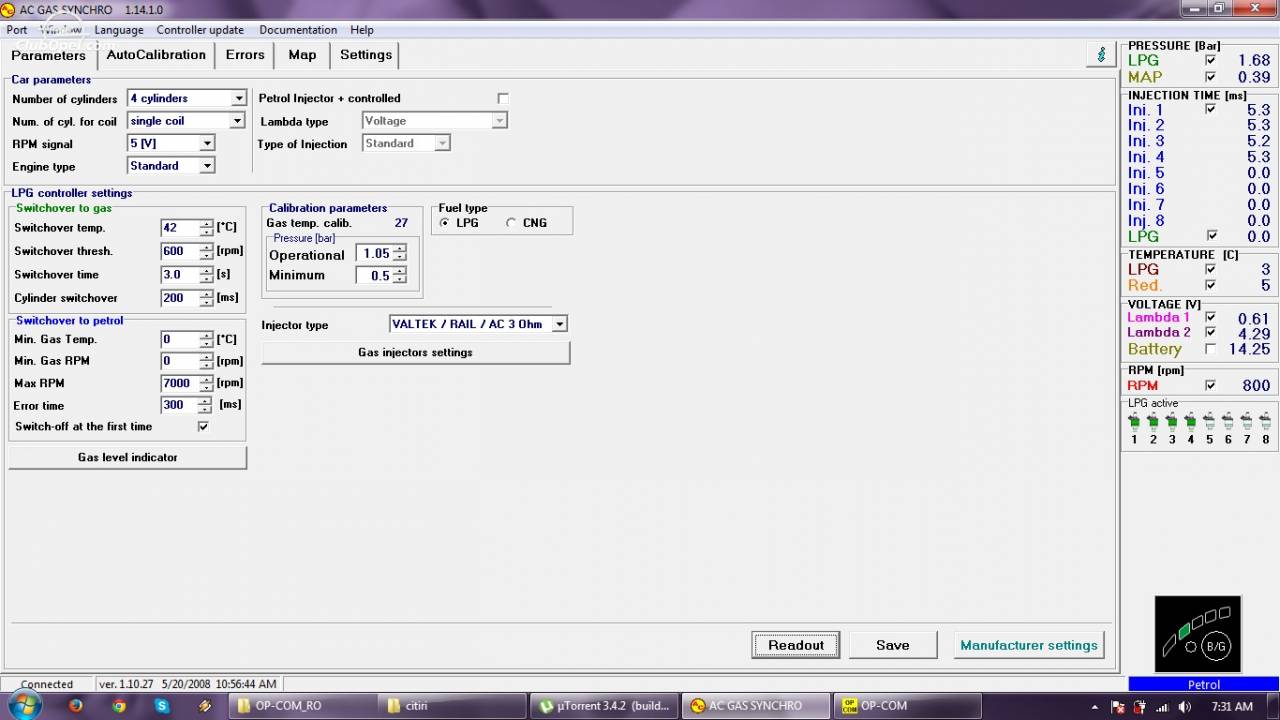1280x720 pixels.
Task: Click the LPG active injector 8 icon
Action: point(1265,421)
